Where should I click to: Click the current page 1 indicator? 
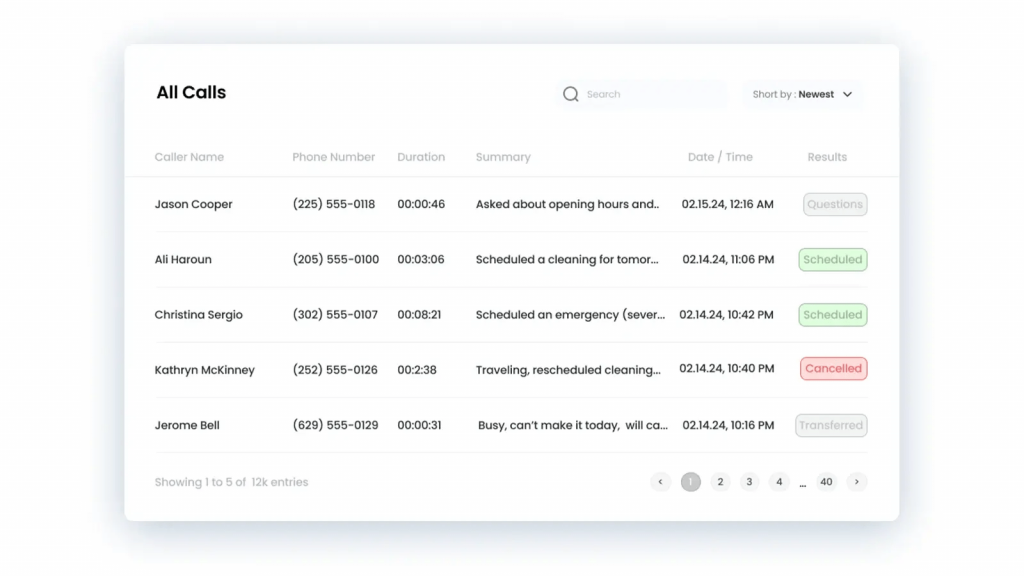pyautogui.click(x=690, y=481)
